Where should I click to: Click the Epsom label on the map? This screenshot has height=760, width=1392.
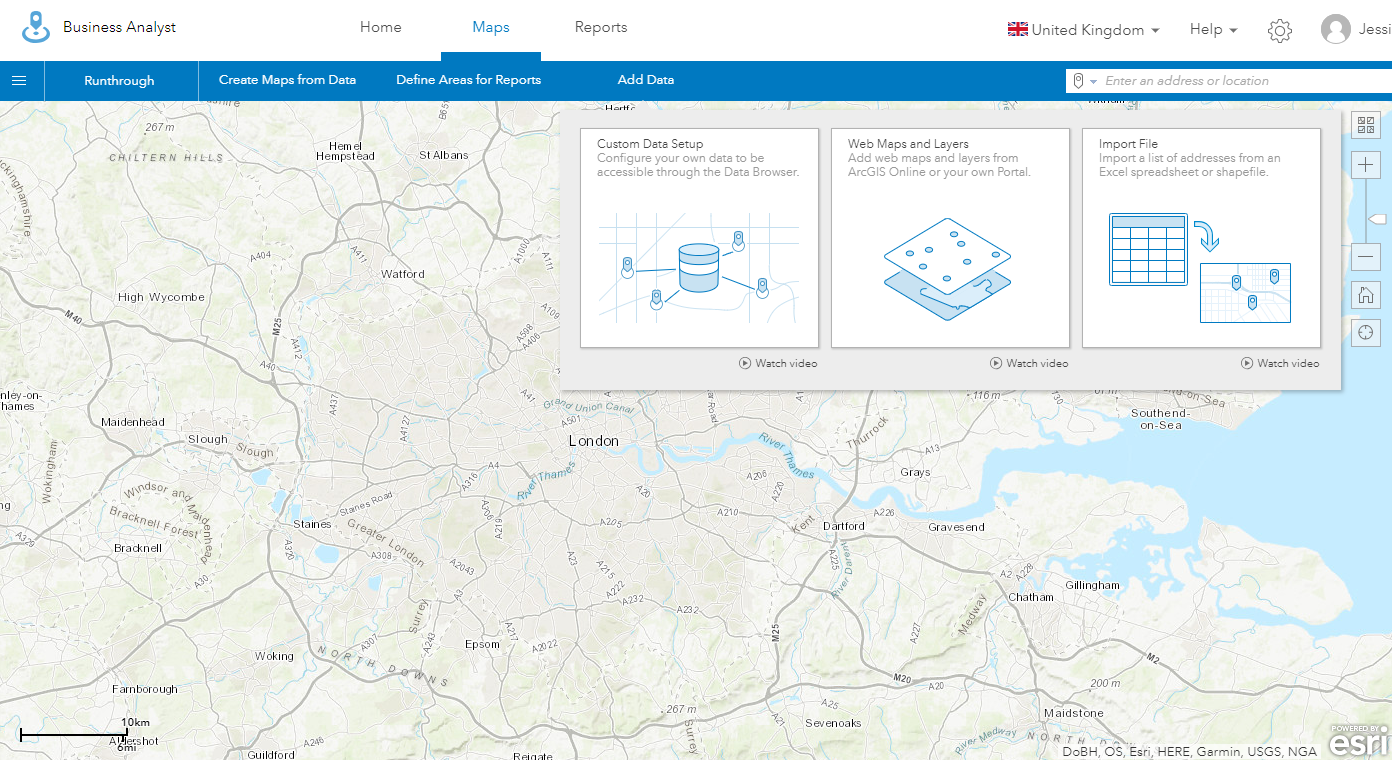point(483,644)
